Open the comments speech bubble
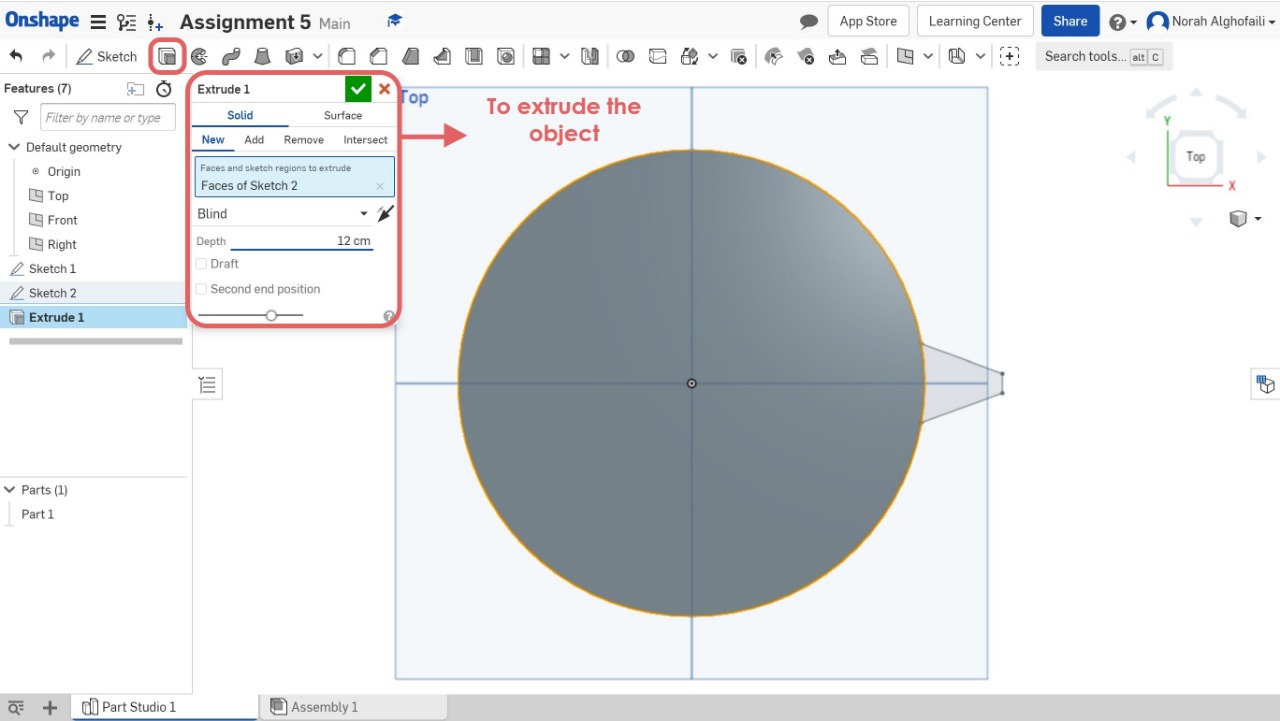This screenshot has height=721, width=1280. click(x=809, y=22)
